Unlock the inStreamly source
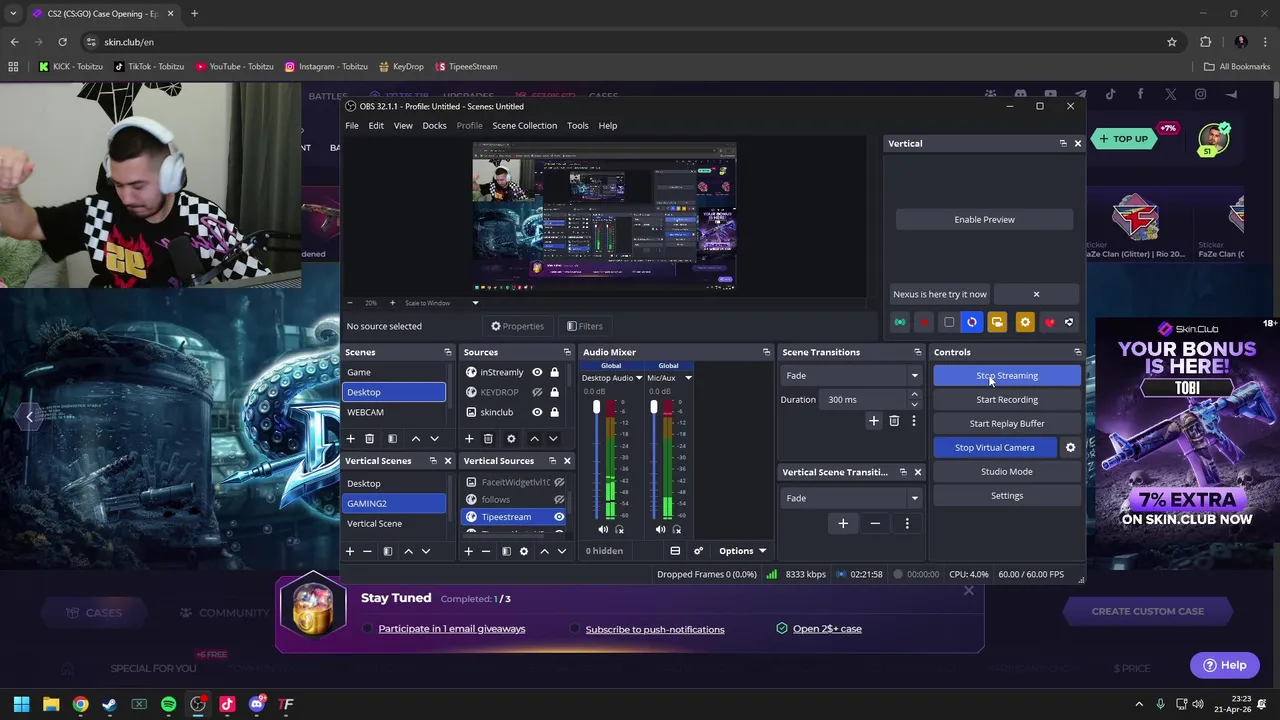The height and width of the screenshot is (720, 1280). (554, 372)
